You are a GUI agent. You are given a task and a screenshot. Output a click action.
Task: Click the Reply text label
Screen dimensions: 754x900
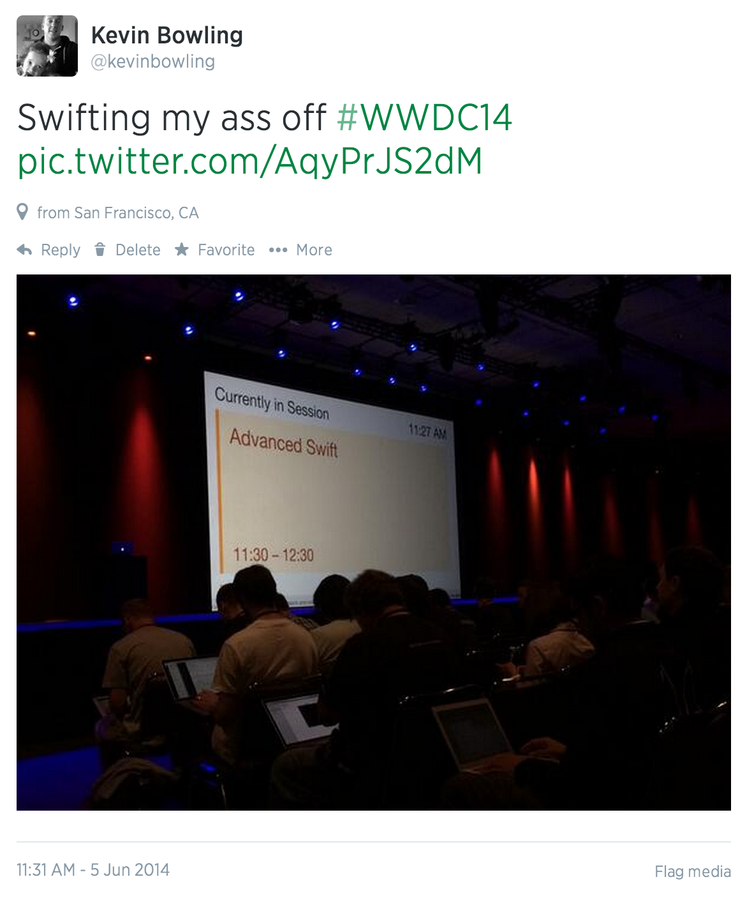60,250
